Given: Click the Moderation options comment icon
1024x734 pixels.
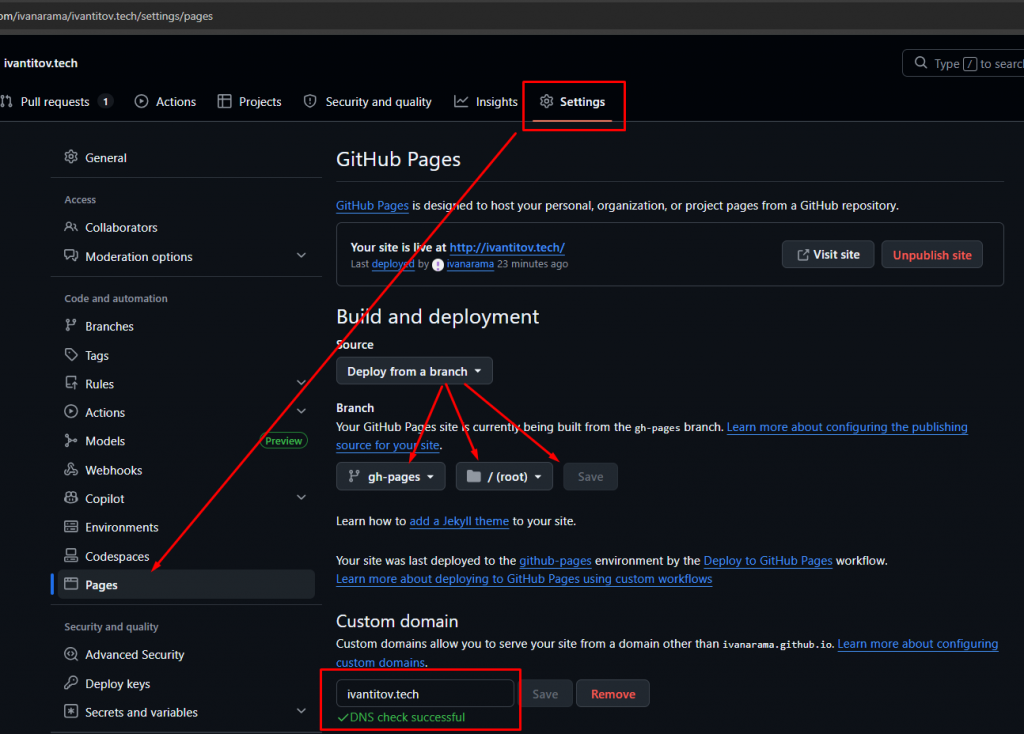Looking at the screenshot, I should pos(71,255).
